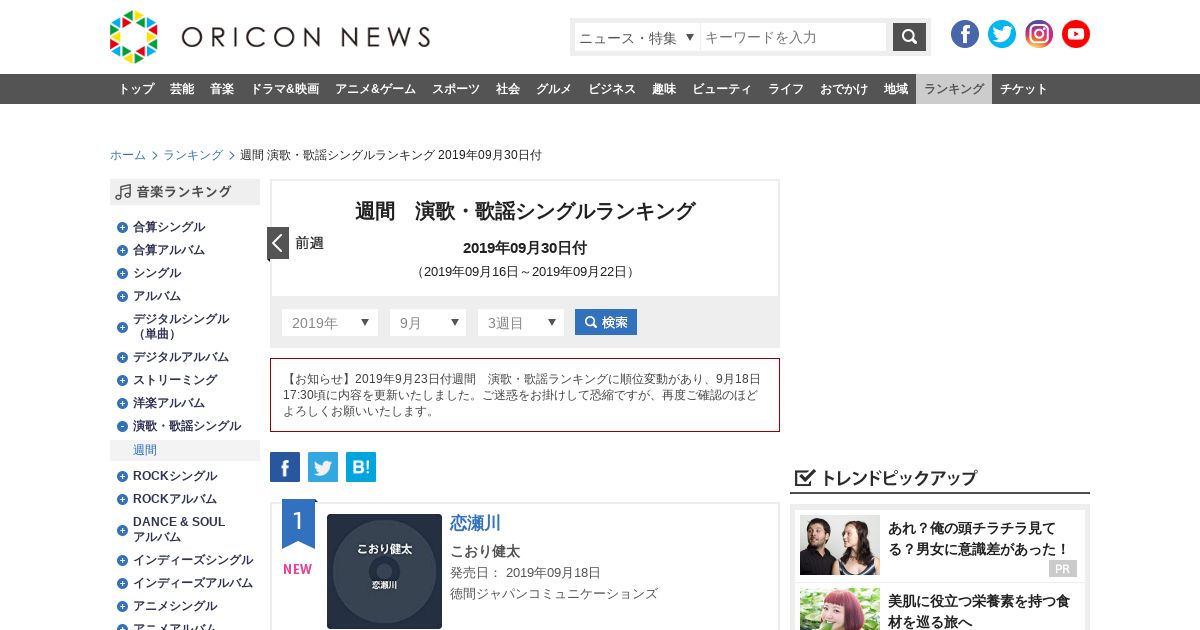Screen dimensions: 1200x630
Task: Open the 9月 month dropdown
Action: pos(428,322)
